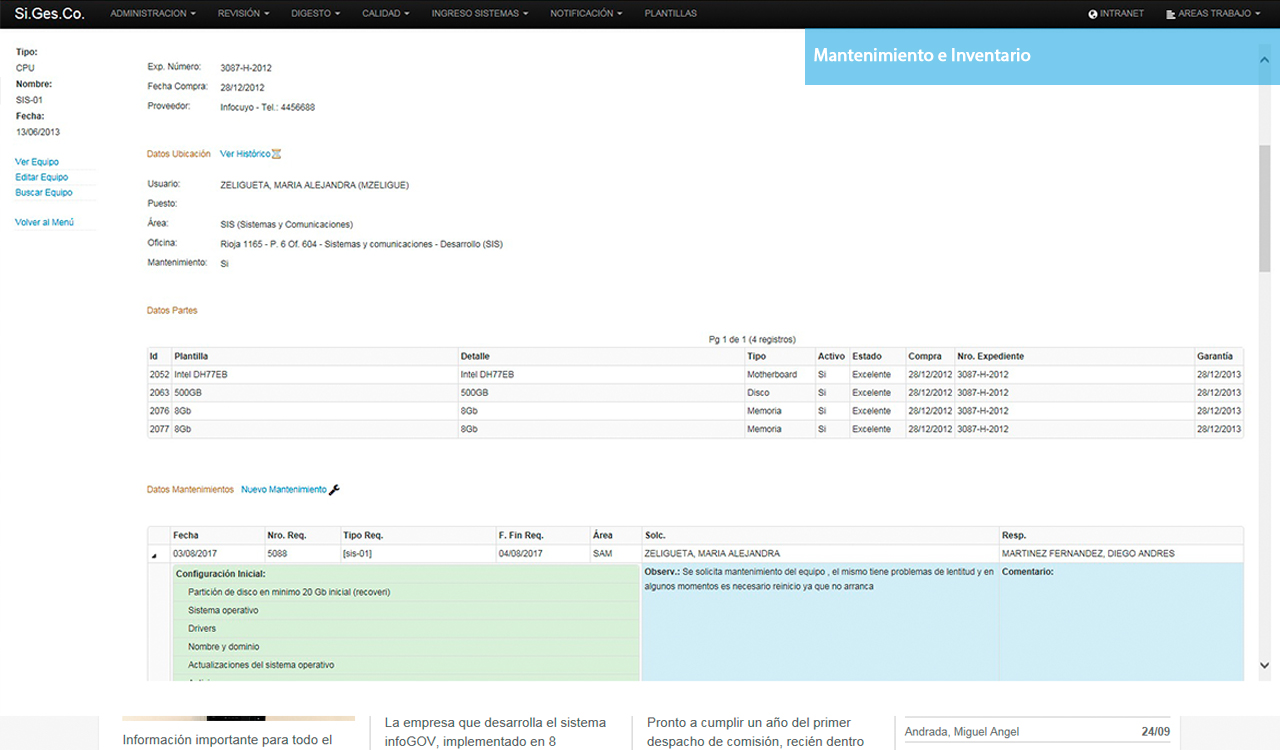This screenshot has width=1280, height=750.
Task: Open the Calidad menu
Action: pos(386,14)
